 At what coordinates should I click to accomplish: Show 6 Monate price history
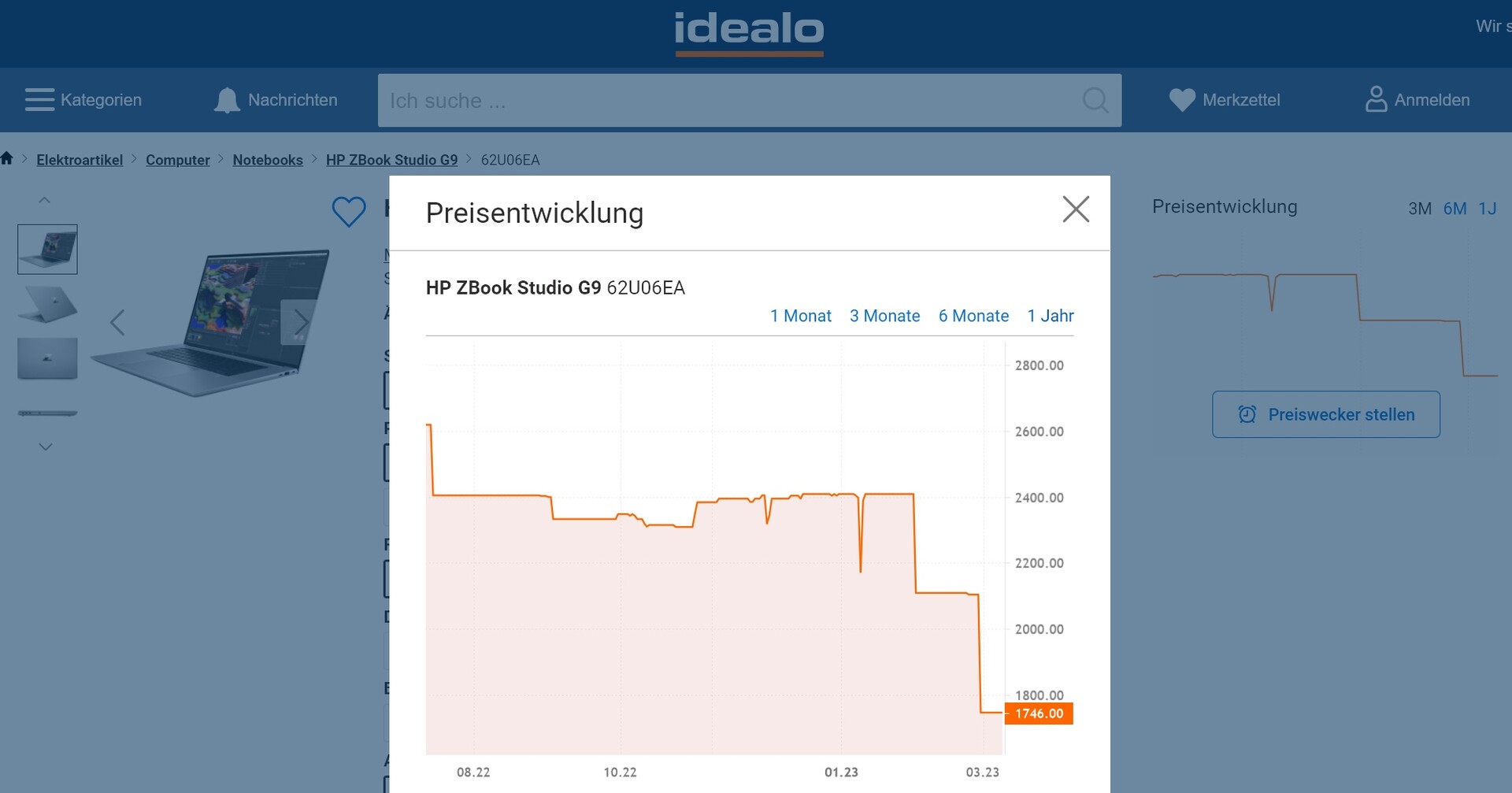coord(973,316)
